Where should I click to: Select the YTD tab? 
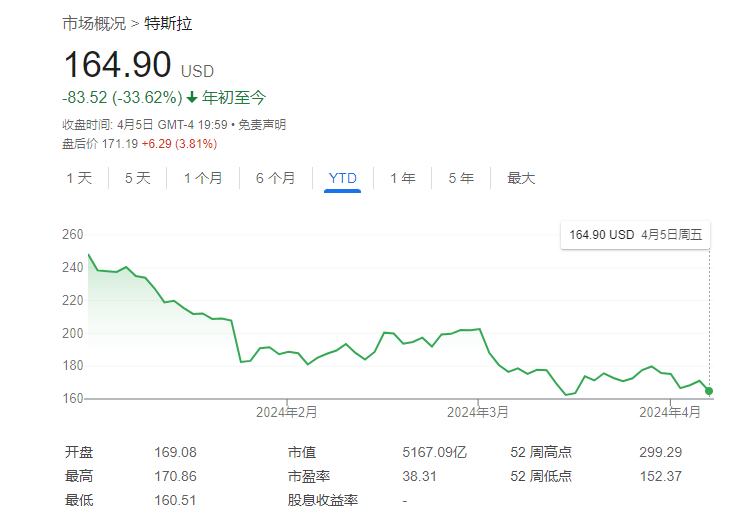343,178
